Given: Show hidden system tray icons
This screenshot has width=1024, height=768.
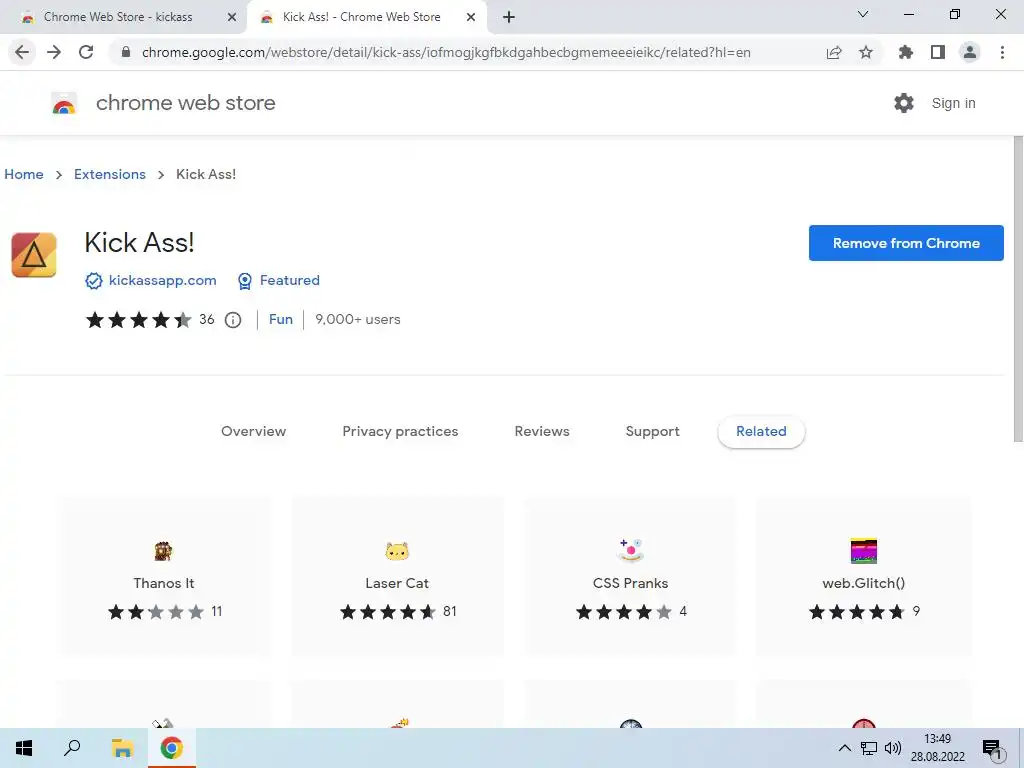Looking at the screenshot, I should (844, 748).
